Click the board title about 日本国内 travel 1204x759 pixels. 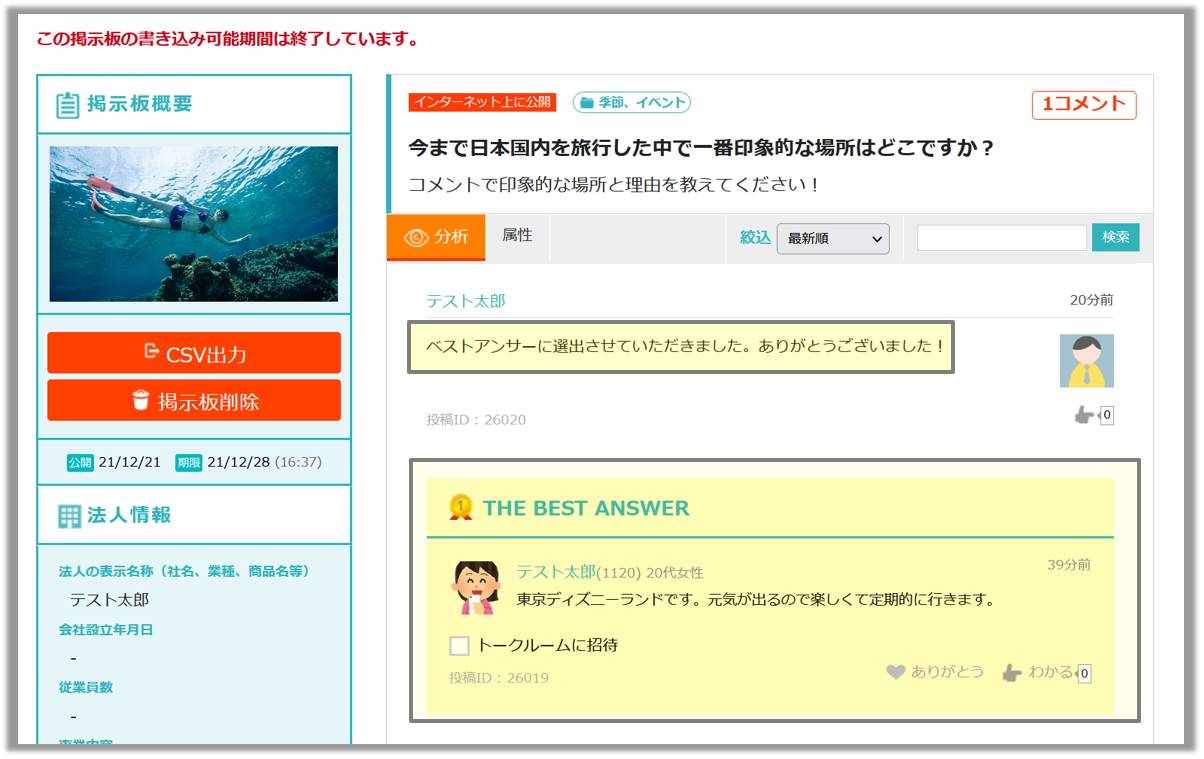point(703,148)
